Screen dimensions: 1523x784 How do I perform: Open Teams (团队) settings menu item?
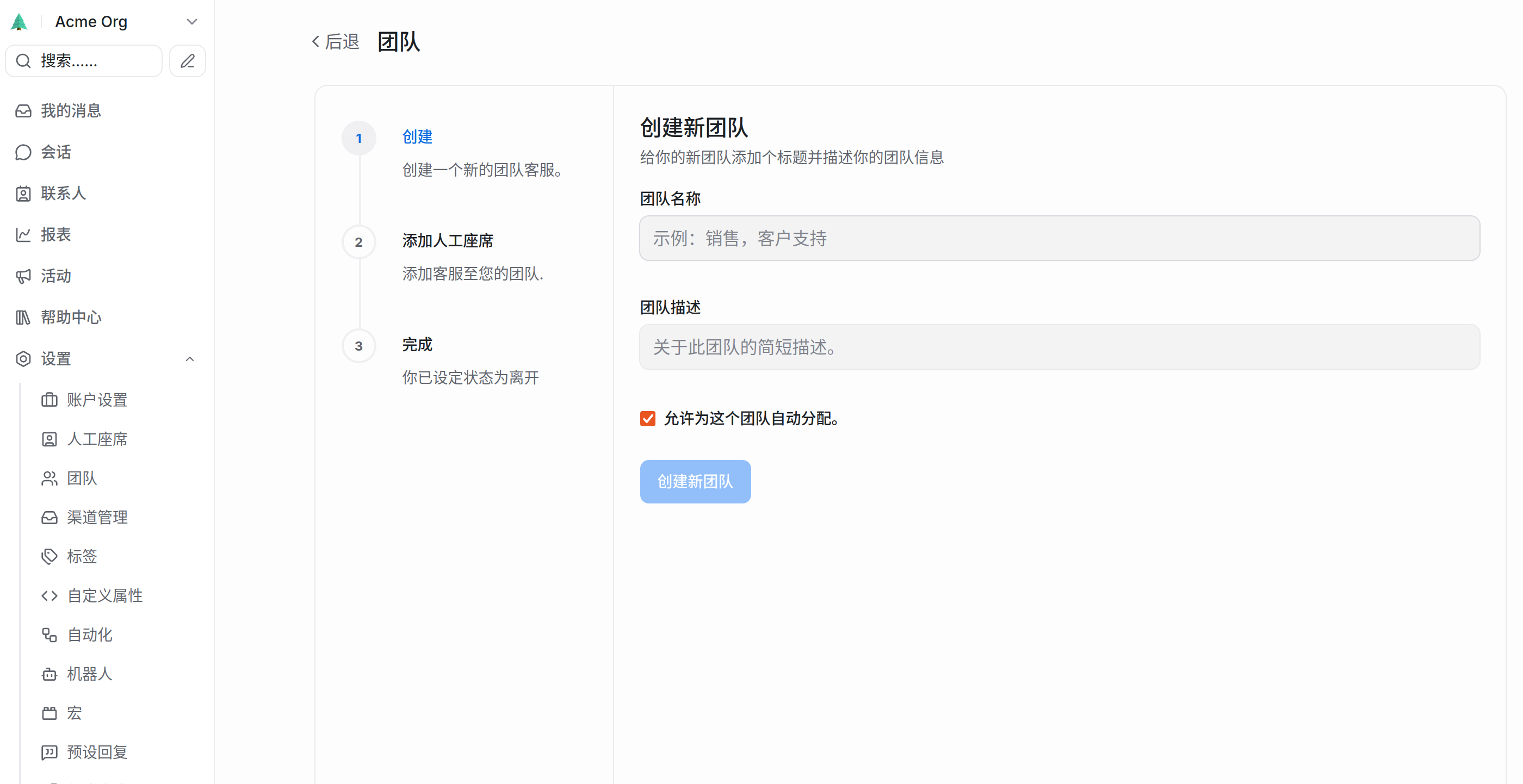[x=82, y=478]
